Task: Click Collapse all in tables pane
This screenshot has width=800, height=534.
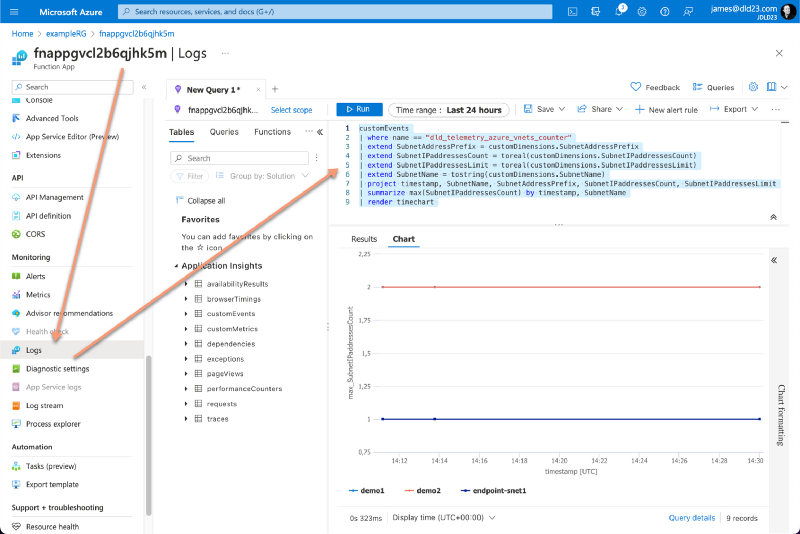Action: (x=201, y=200)
